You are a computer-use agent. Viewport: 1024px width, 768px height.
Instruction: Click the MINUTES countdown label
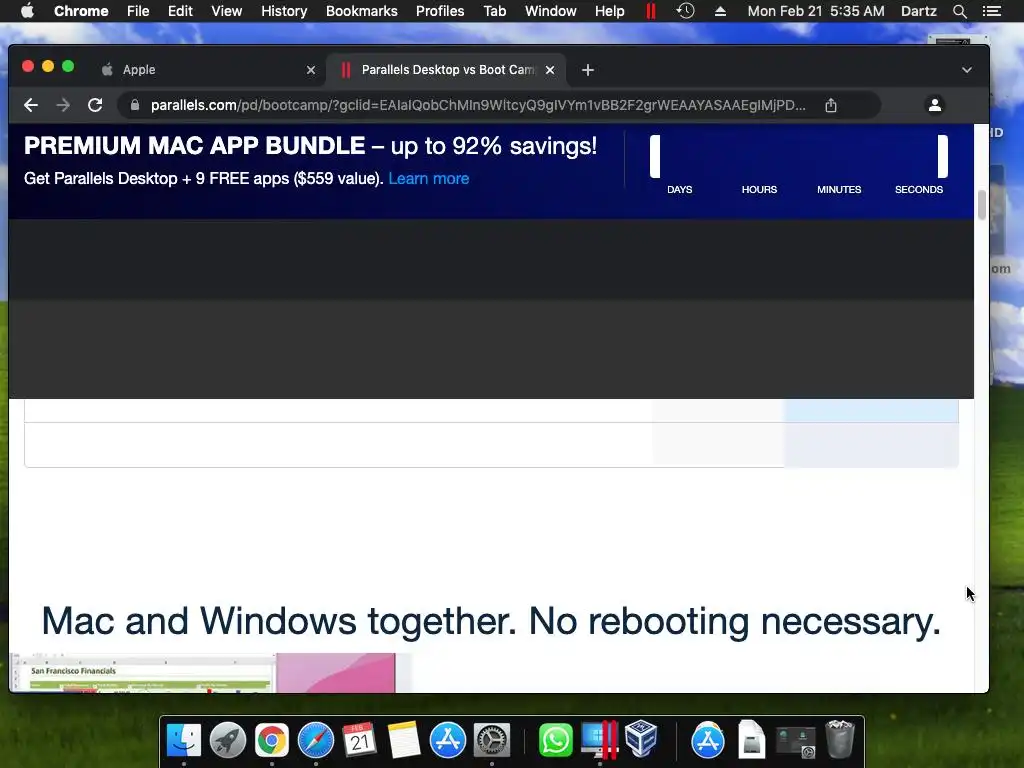[839, 189]
